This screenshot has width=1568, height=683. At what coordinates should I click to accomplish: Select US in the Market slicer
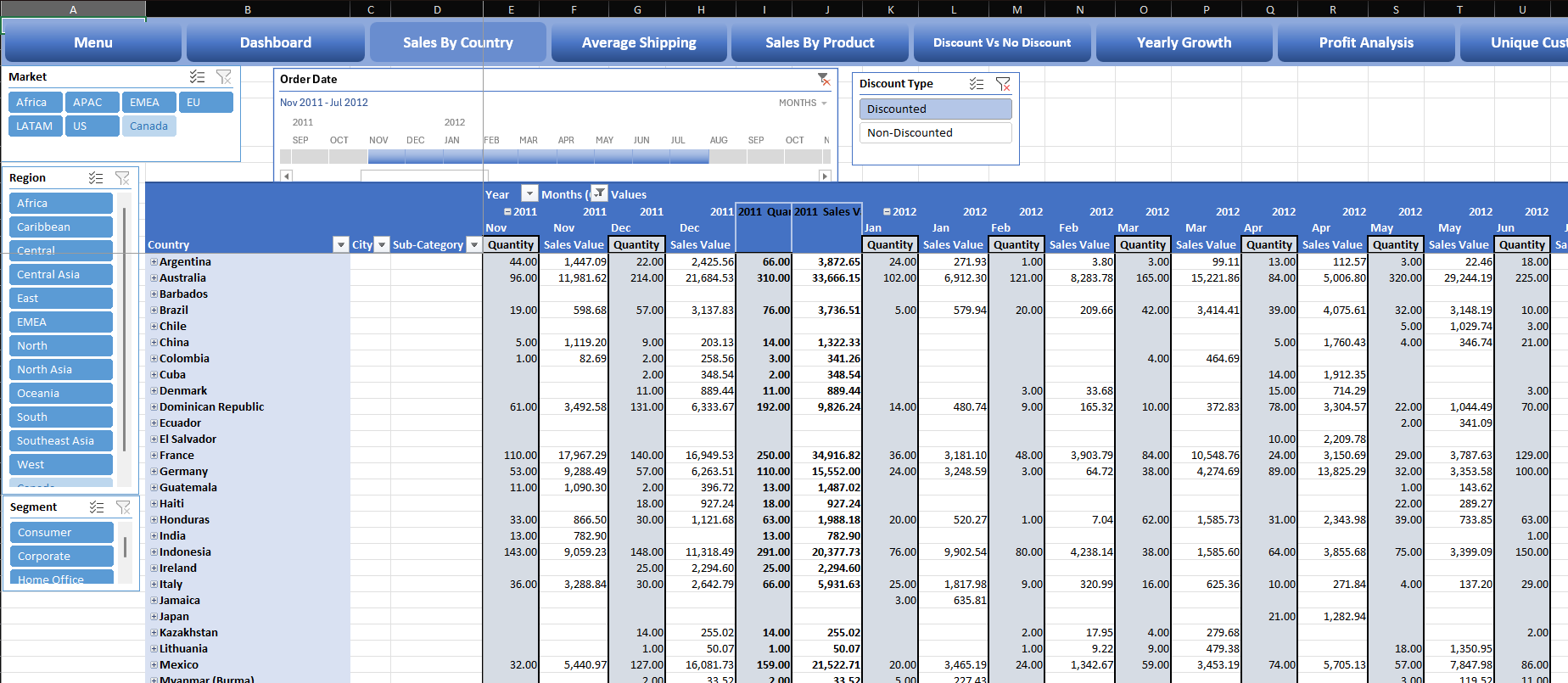pyautogui.click(x=92, y=126)
